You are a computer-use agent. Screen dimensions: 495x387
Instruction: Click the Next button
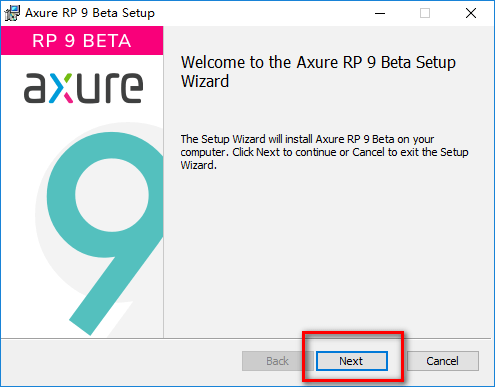352,361
